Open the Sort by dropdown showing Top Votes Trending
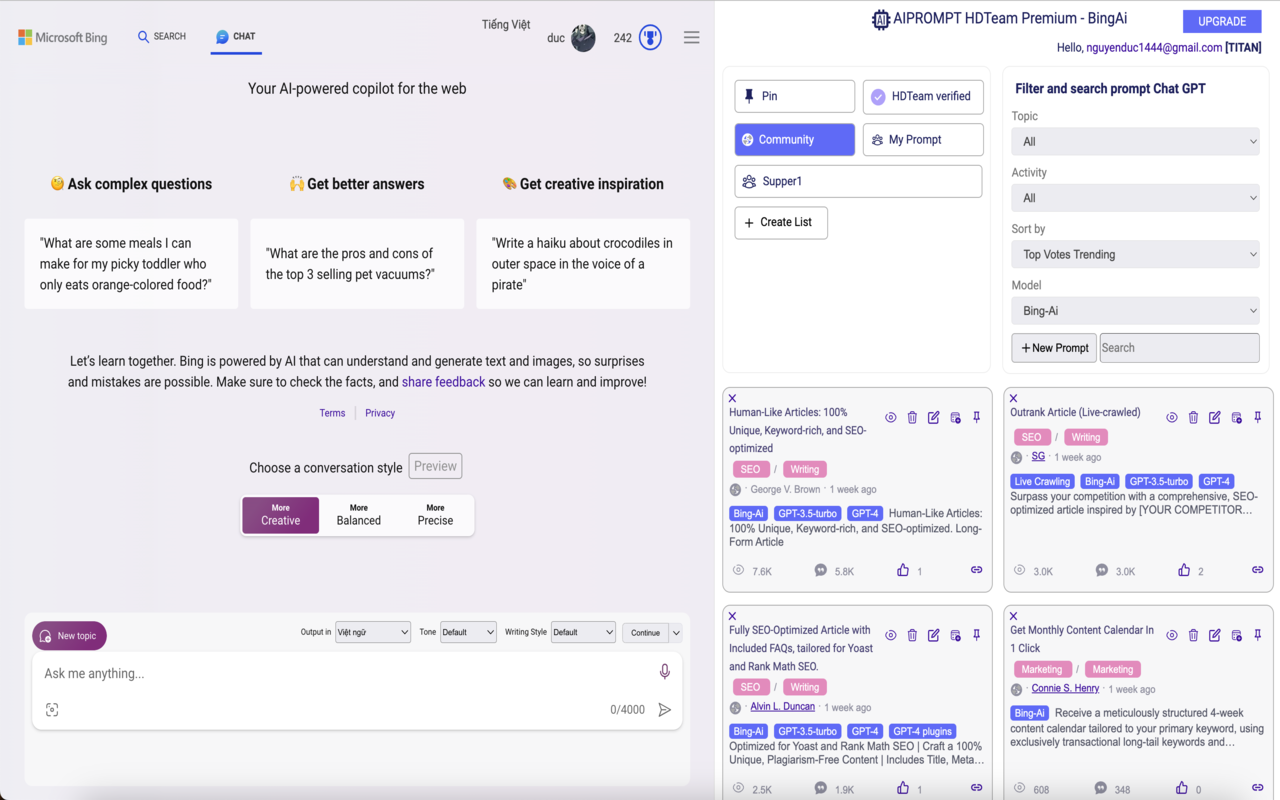The width and height of the screenshot is (1280, 800). [x=1135, y=254]
